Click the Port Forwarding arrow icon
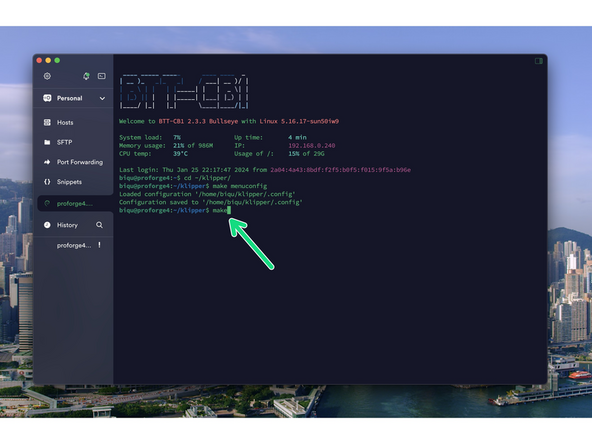The width and height of the screenshot is (592, 444). (x=47, y=162)
